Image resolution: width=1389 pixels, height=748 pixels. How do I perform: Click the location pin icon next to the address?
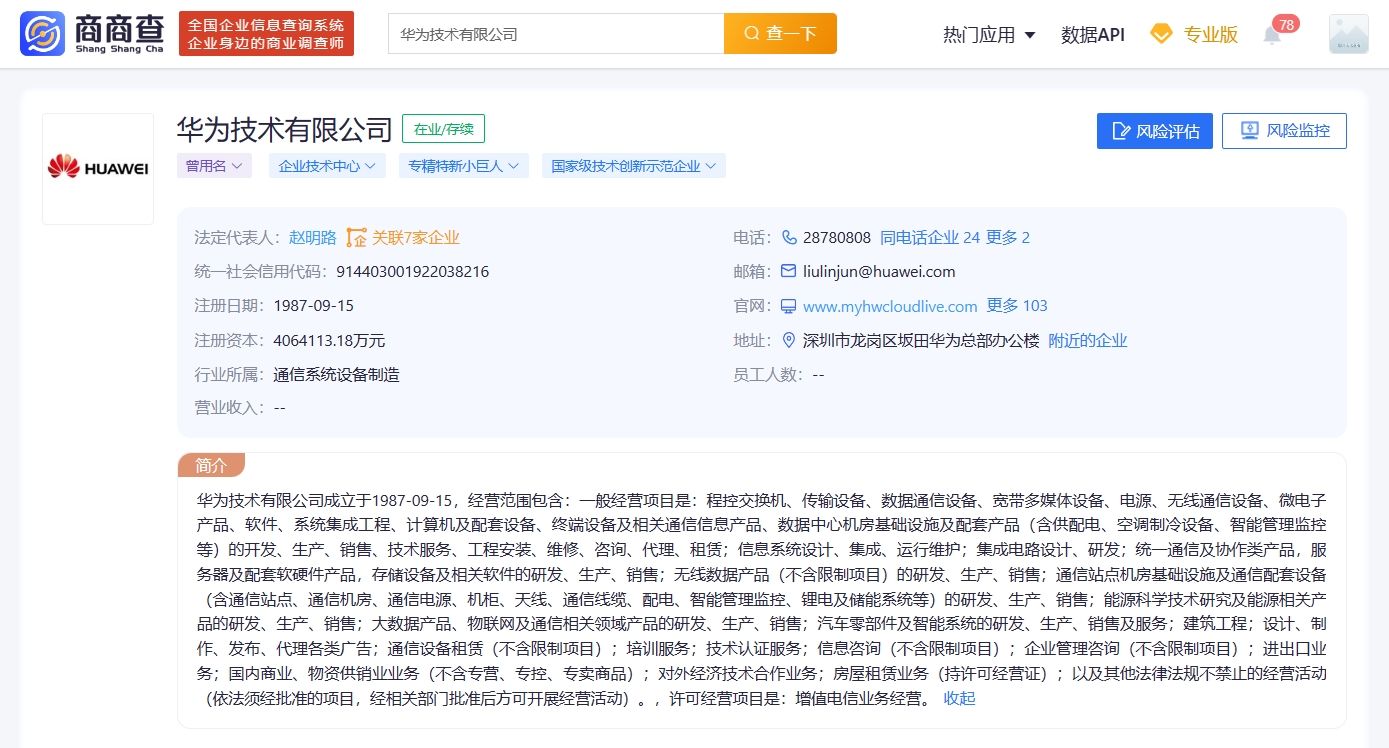pyautogui.click(x=790, y=340)
